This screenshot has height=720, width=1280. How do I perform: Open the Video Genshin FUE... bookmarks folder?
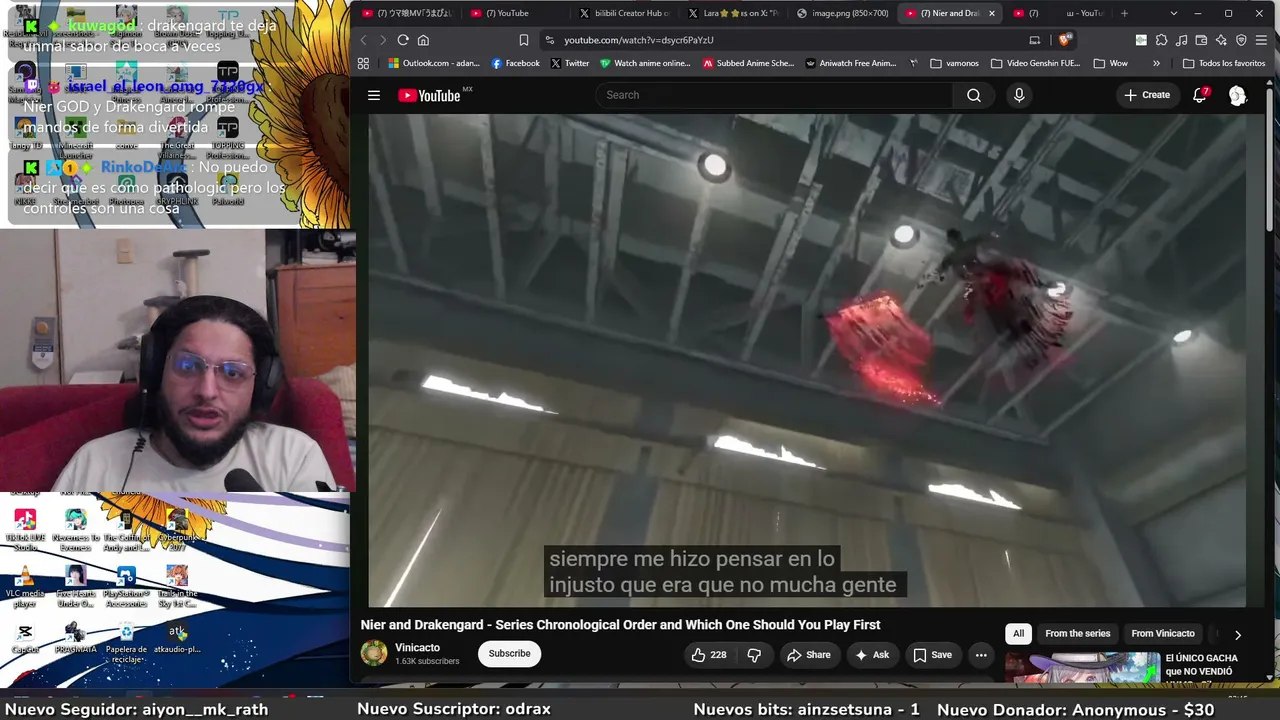(x=1035, y=63)
